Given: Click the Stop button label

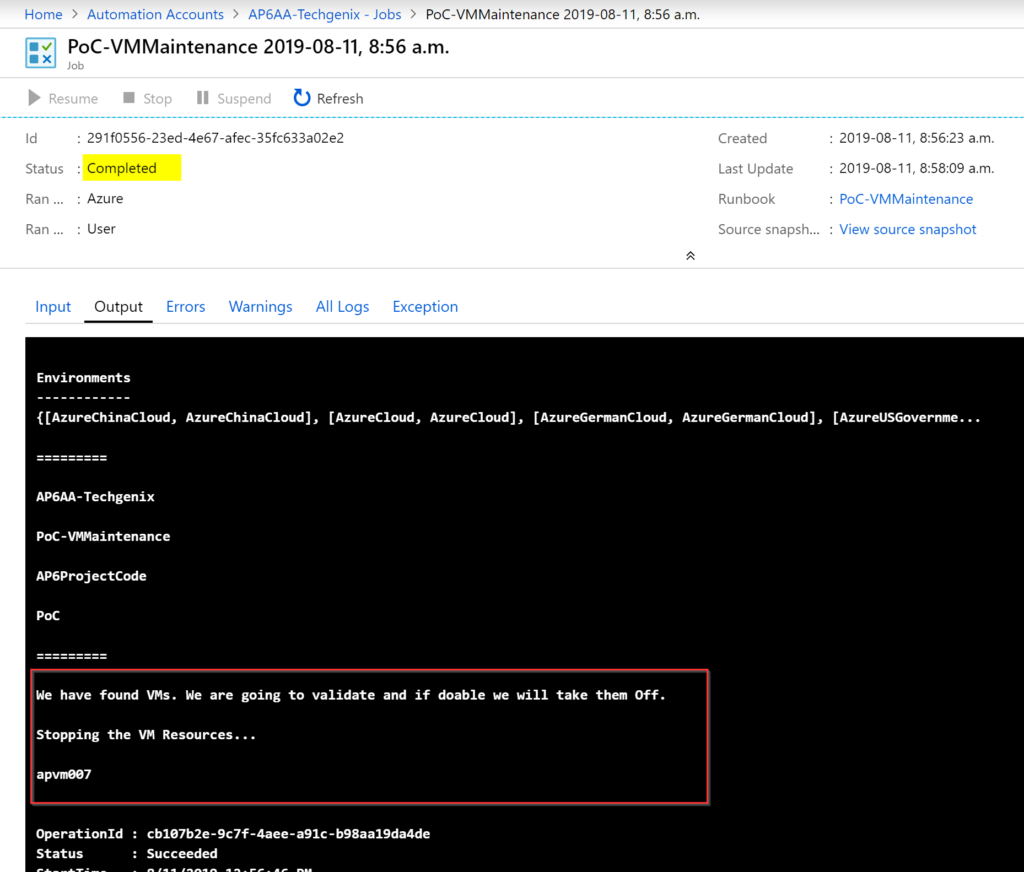Looking at the screenshot, I should click(157, 99).
